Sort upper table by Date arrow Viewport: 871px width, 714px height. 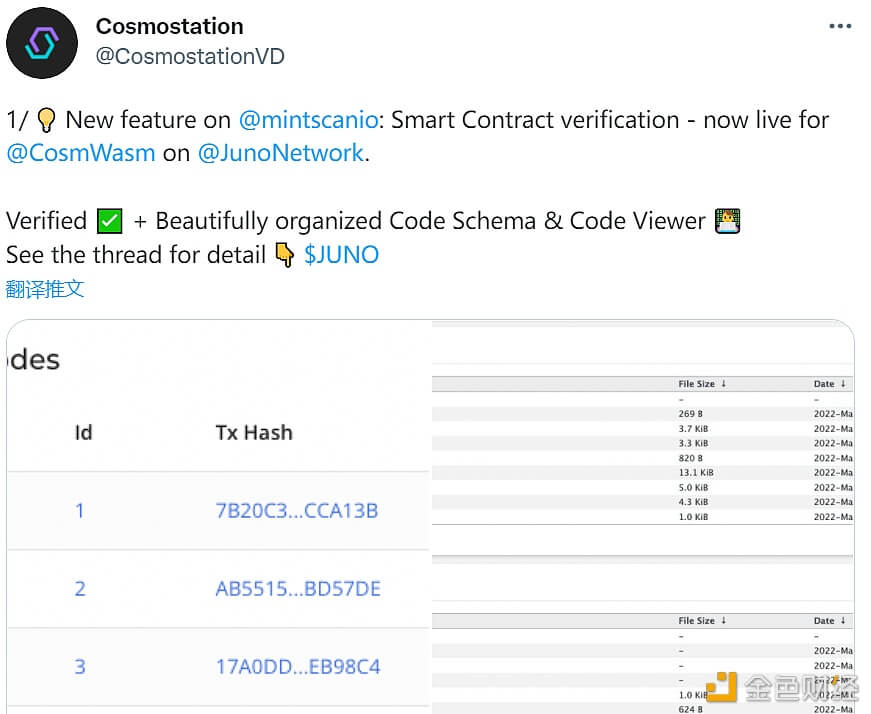click(x=843, y=384)
